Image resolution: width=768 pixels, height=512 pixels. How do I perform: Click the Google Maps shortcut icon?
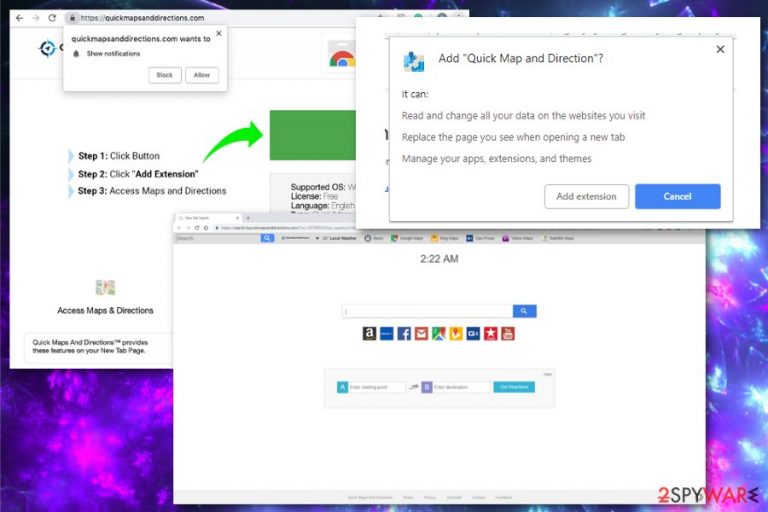pos(439,334)
